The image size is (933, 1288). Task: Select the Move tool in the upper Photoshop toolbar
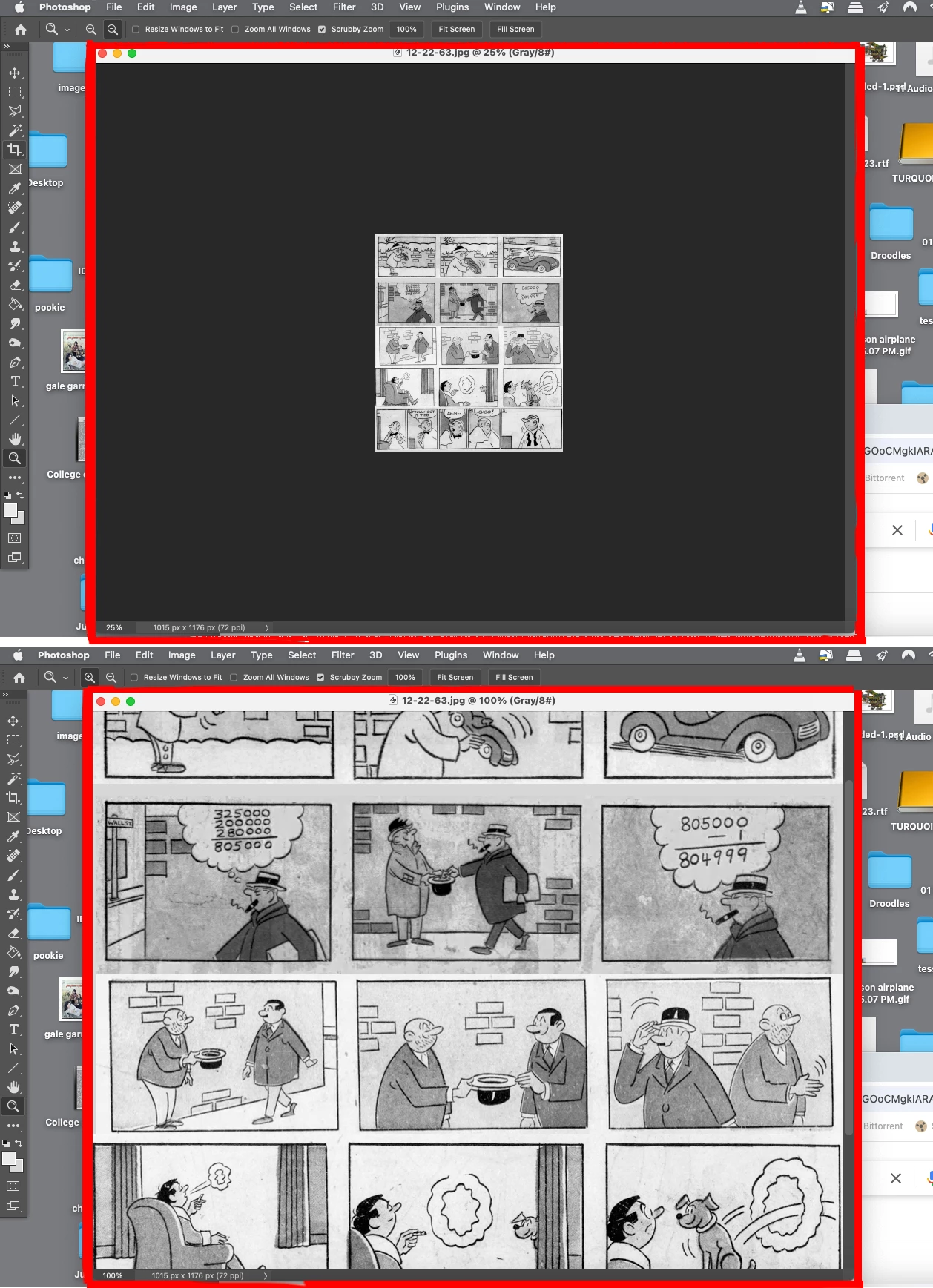[x=15, y=73]
